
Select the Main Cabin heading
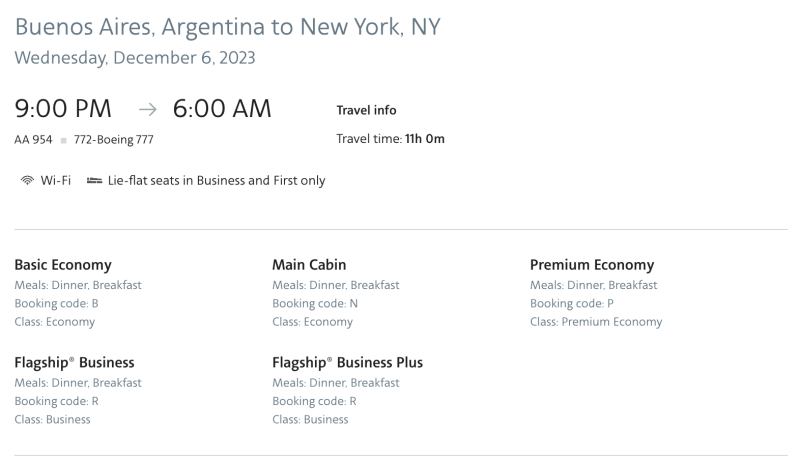point(309,265)
